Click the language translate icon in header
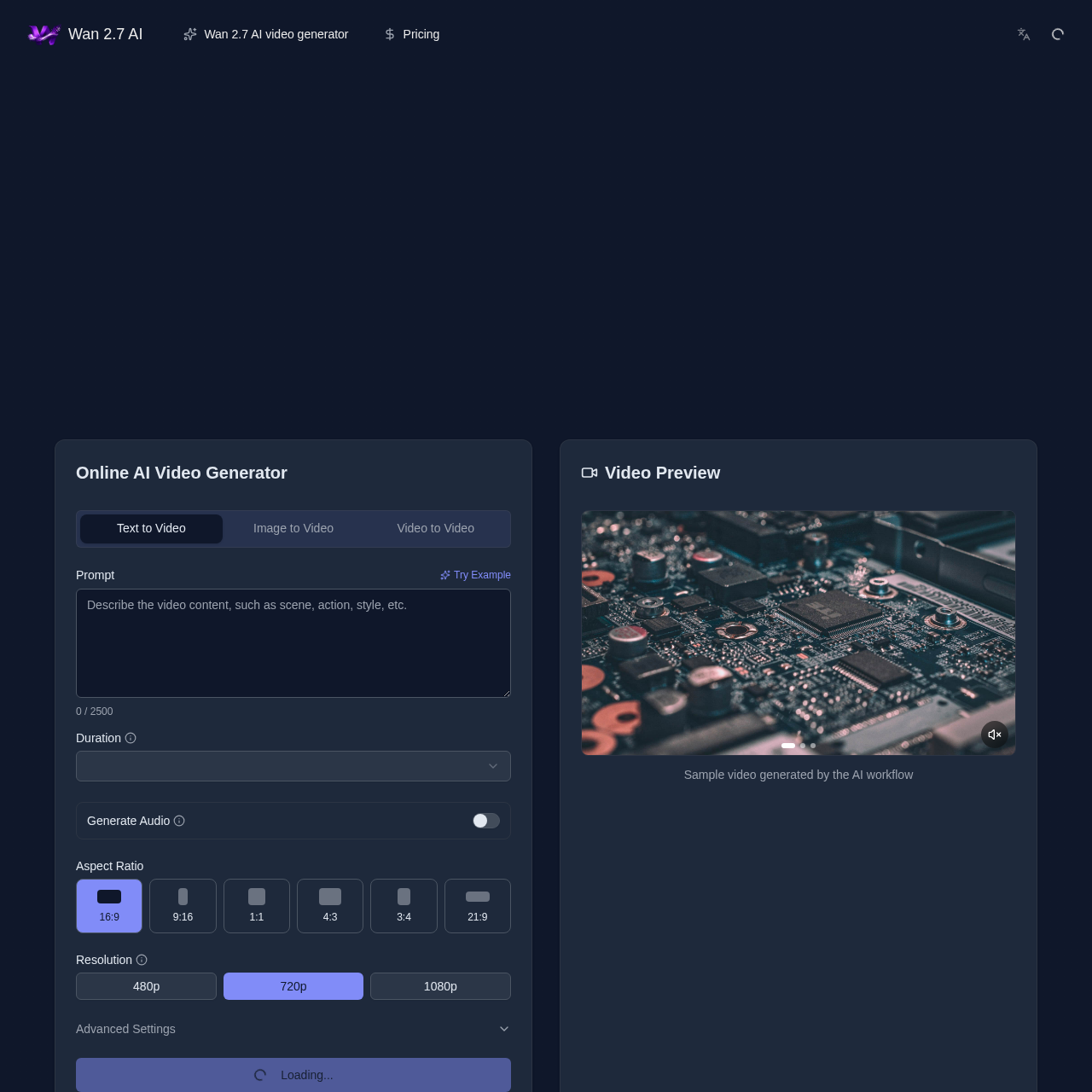The width and height of the screenshot is (1092, 1092). (1023, 34)
